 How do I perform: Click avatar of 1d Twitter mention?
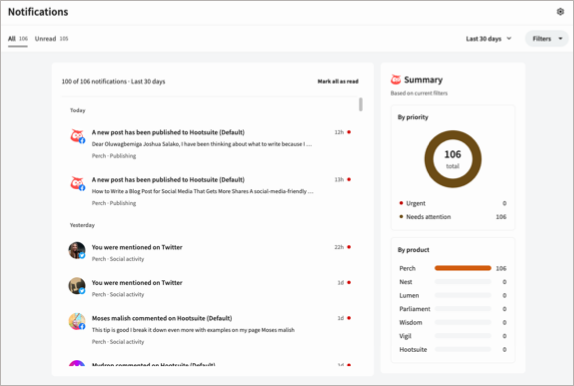click(77, 286)
